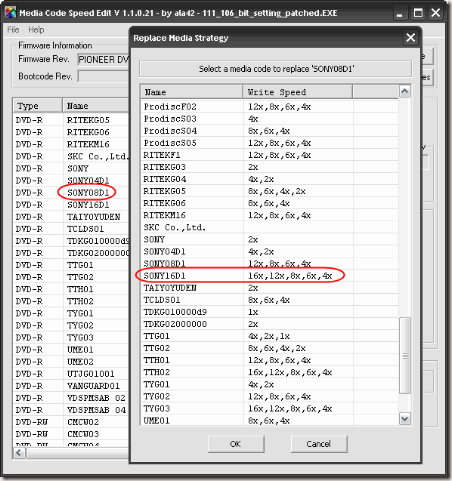Viewport: 452px width, 481px height.
Task: Select SONY04D1 in the dialog list
Action: point(269,252)
